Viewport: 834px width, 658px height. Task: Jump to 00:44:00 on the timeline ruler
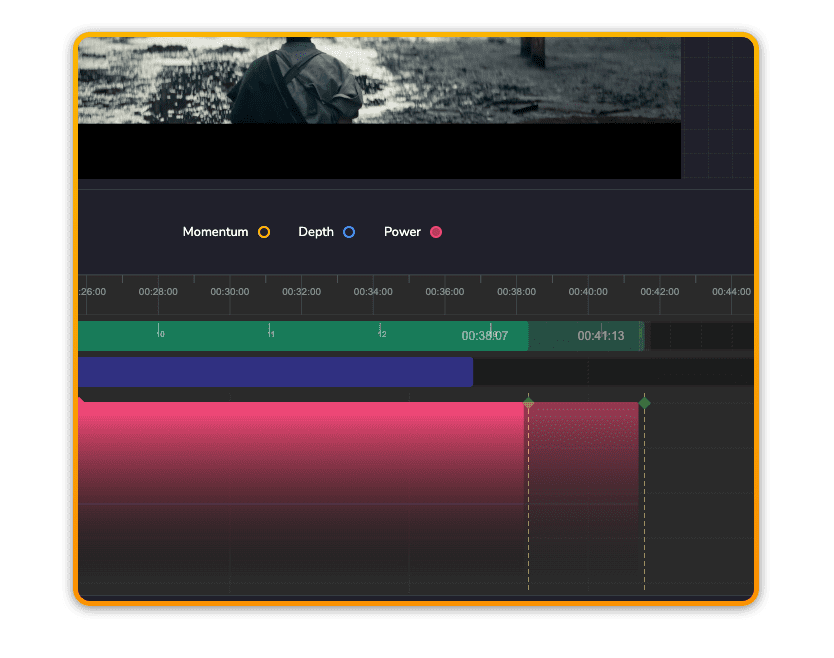click(731, 292)
